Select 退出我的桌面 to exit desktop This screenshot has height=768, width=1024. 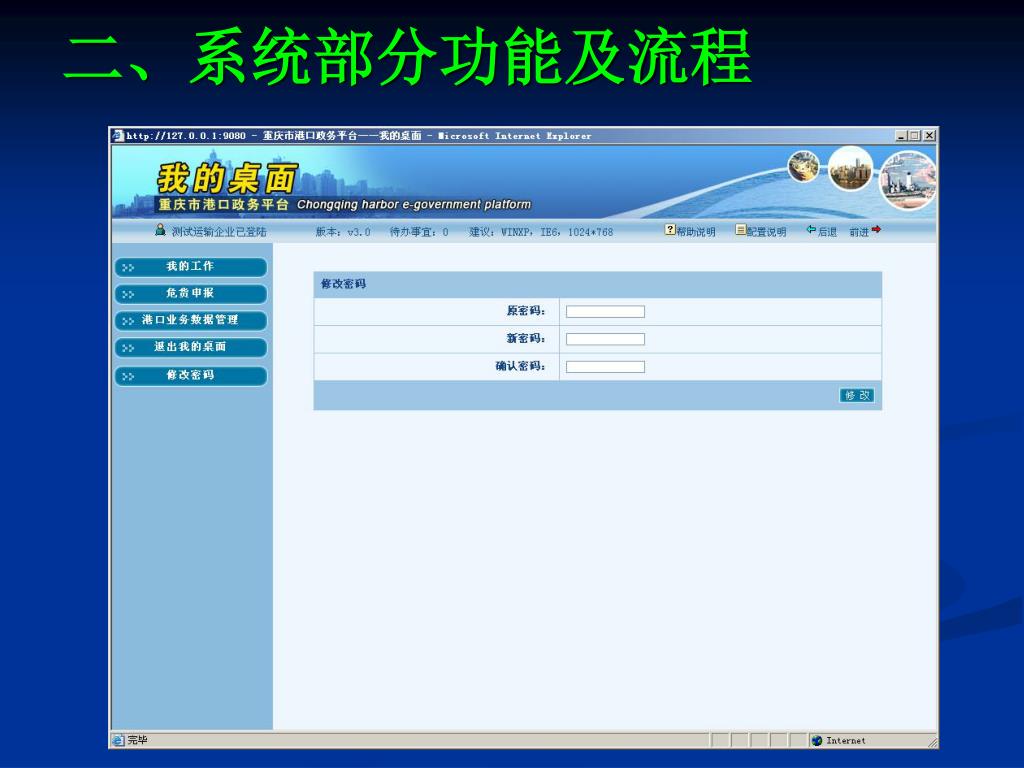pos(191,347)
